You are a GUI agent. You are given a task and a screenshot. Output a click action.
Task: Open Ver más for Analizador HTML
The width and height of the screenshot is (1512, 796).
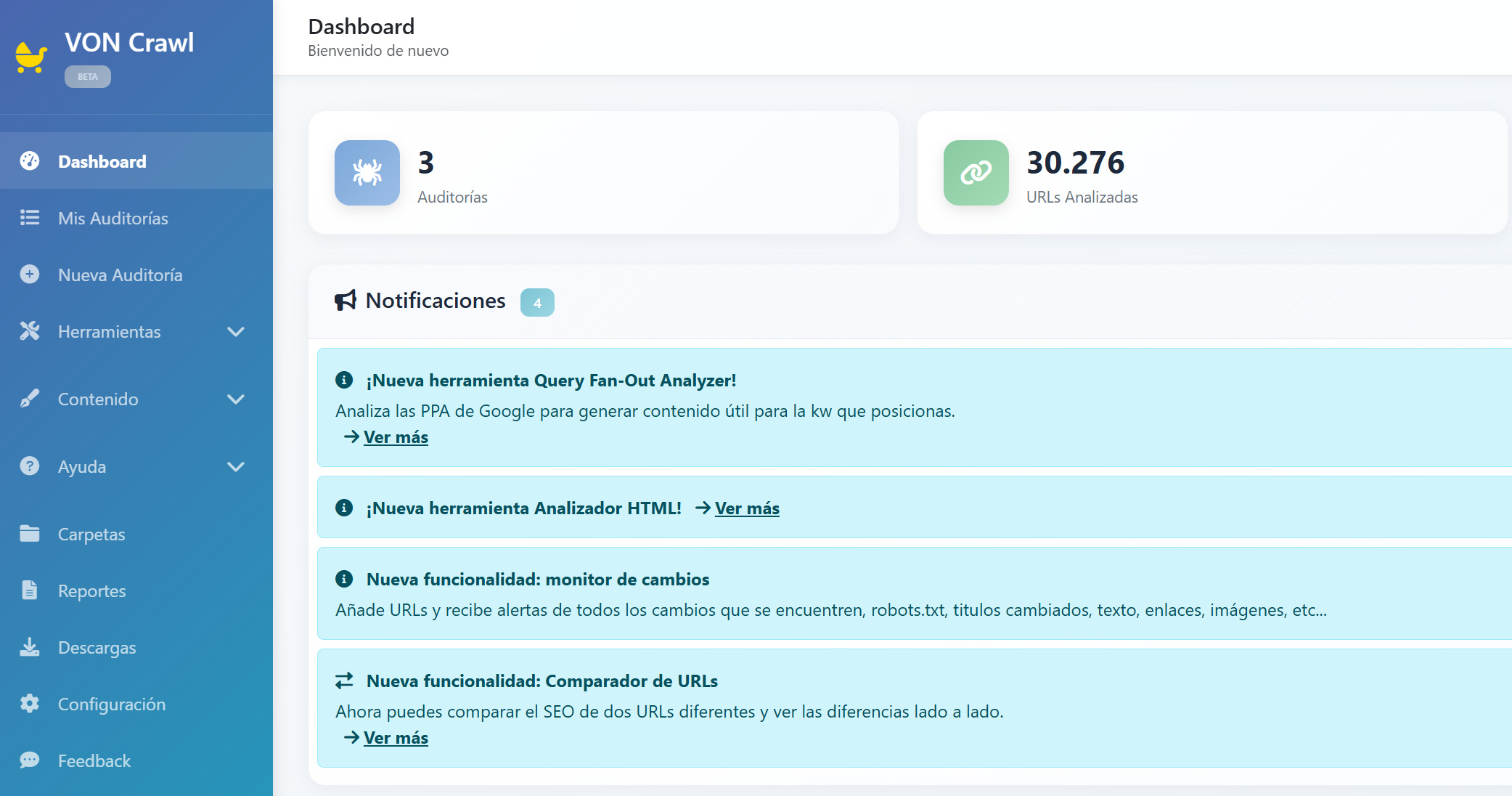click(747, 508)
